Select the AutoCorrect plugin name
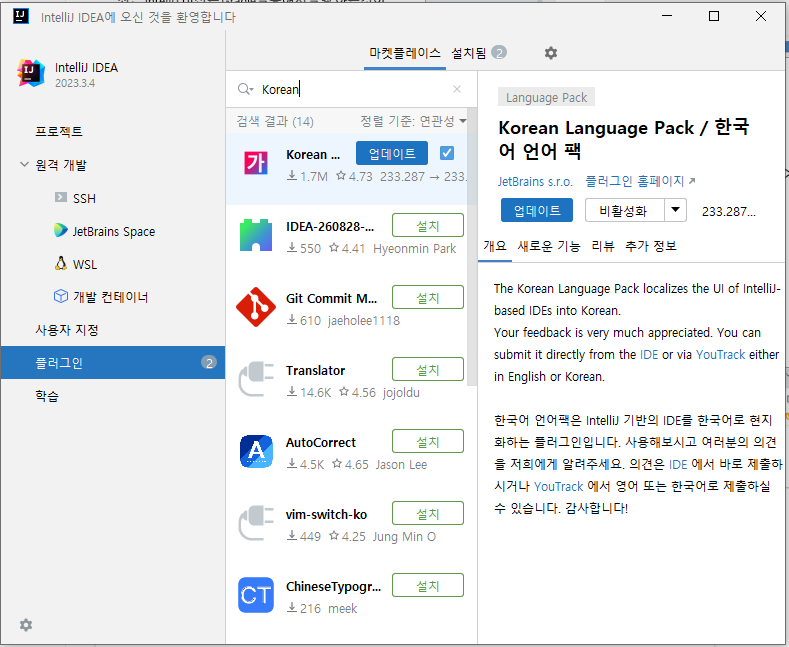This screenshot has width=789, height=647. [321, 443]
